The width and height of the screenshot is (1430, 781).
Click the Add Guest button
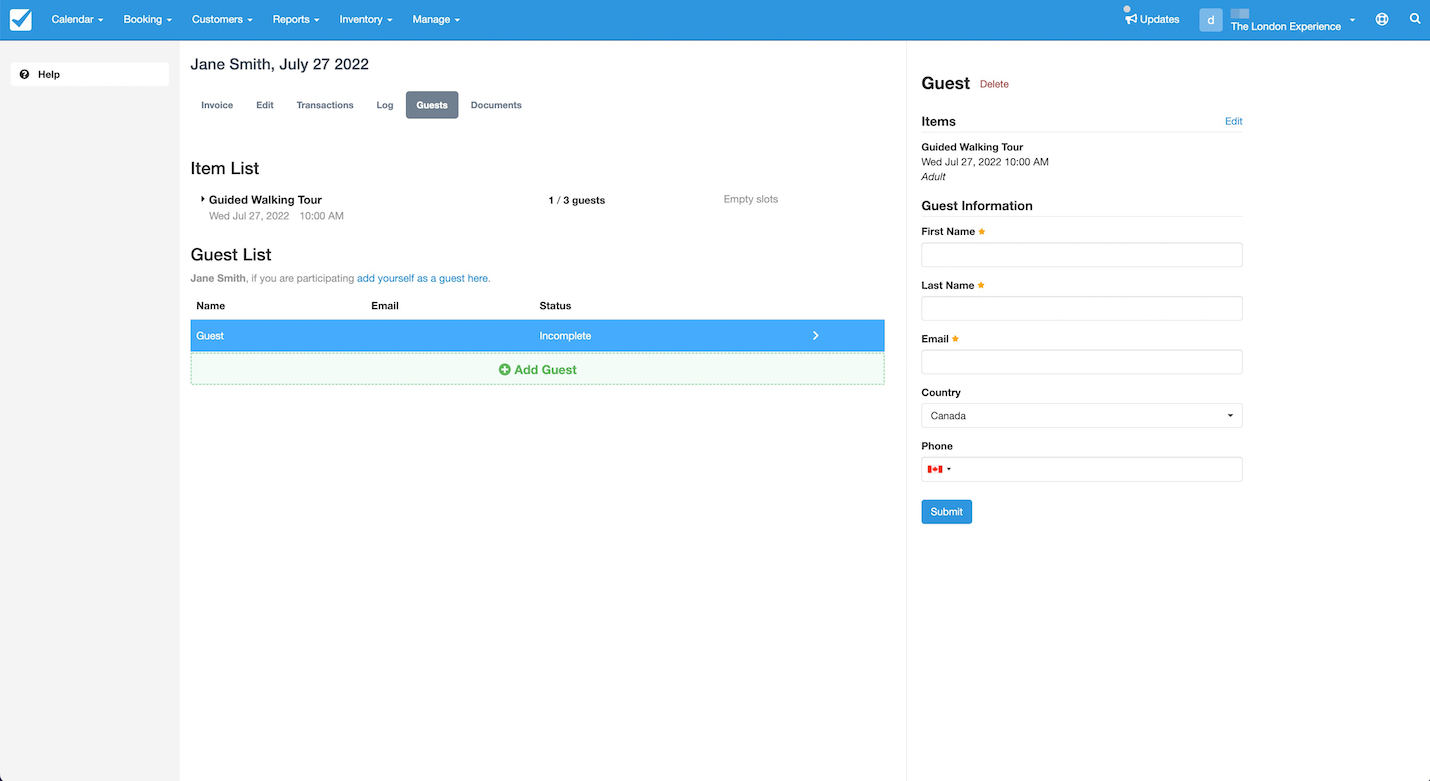pos(537,370)
